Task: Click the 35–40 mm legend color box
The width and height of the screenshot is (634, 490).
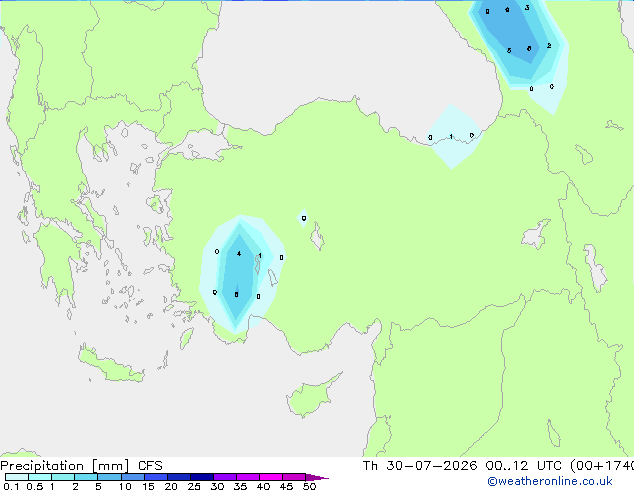Action: click(x=247, y=477)
